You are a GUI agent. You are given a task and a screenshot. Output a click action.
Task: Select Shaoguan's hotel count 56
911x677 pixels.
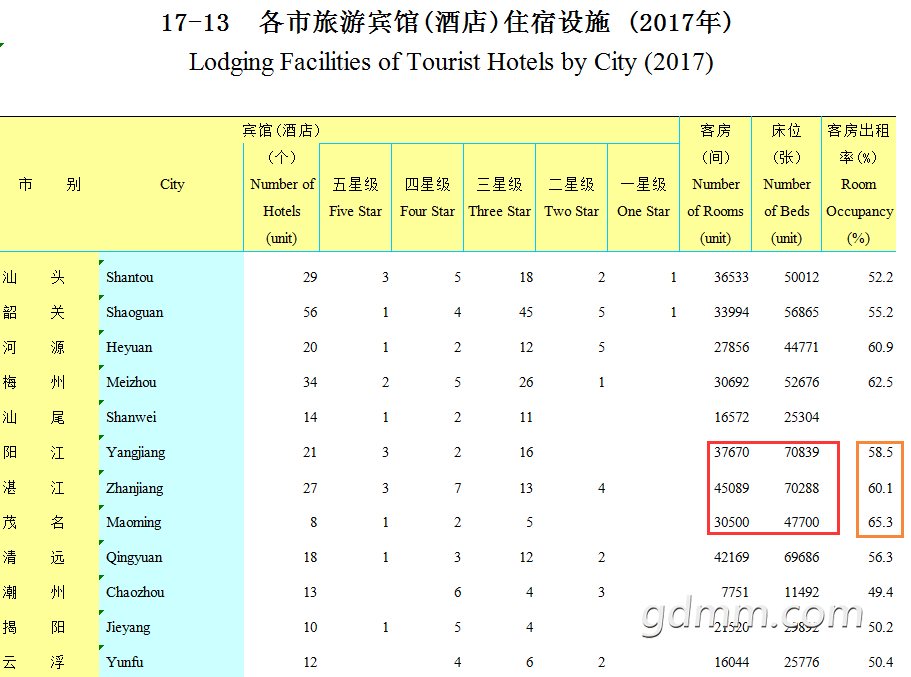point(310,312)
